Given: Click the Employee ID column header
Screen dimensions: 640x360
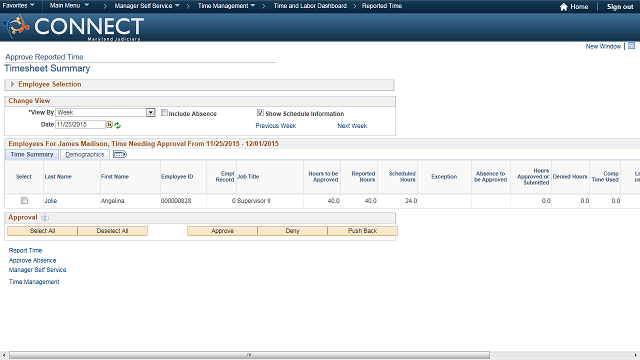Looking at the screenshot, I should tap(177, 176).
